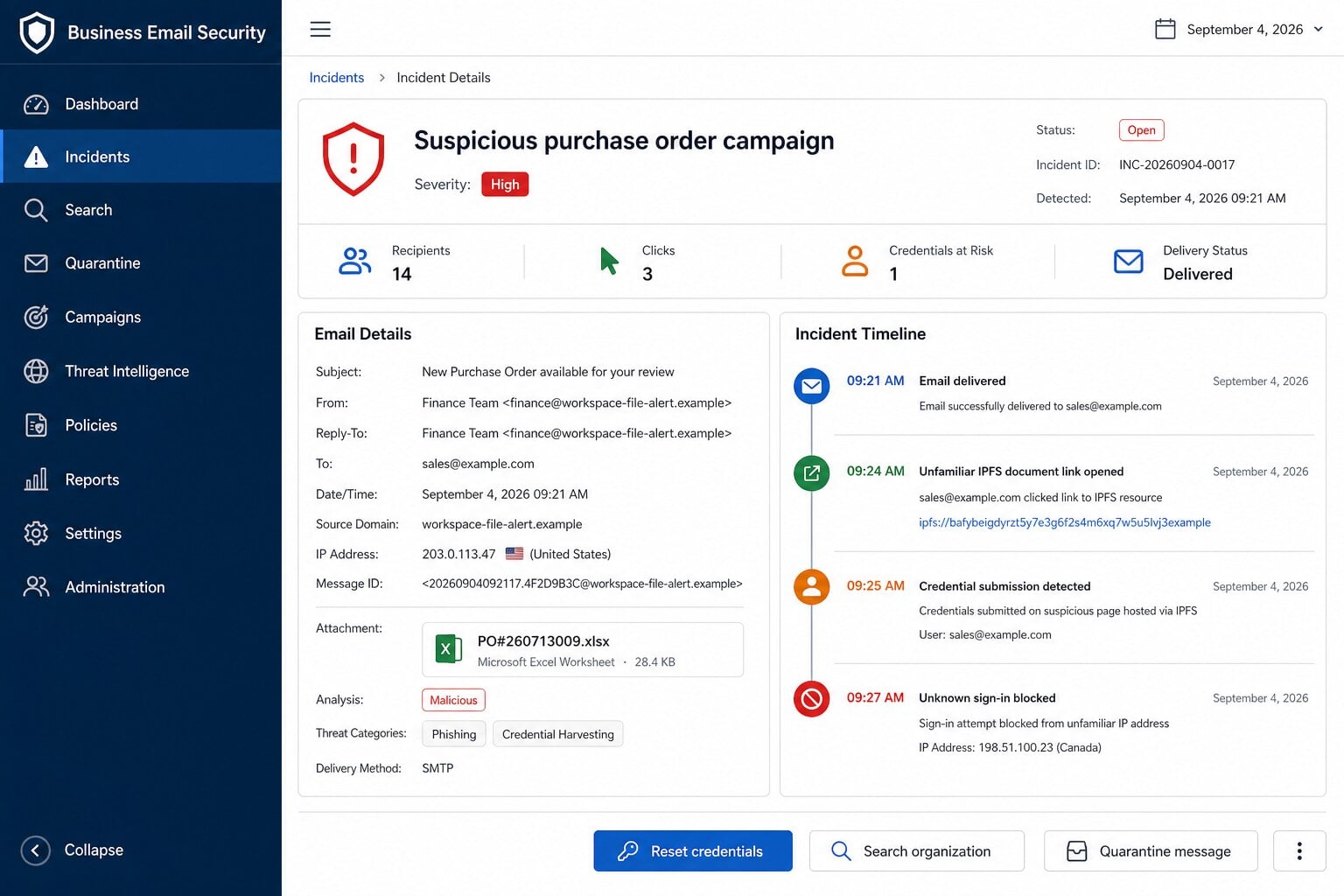Click the Incidents breadcrumb link
1344x896 pixels.
point(336,78)
